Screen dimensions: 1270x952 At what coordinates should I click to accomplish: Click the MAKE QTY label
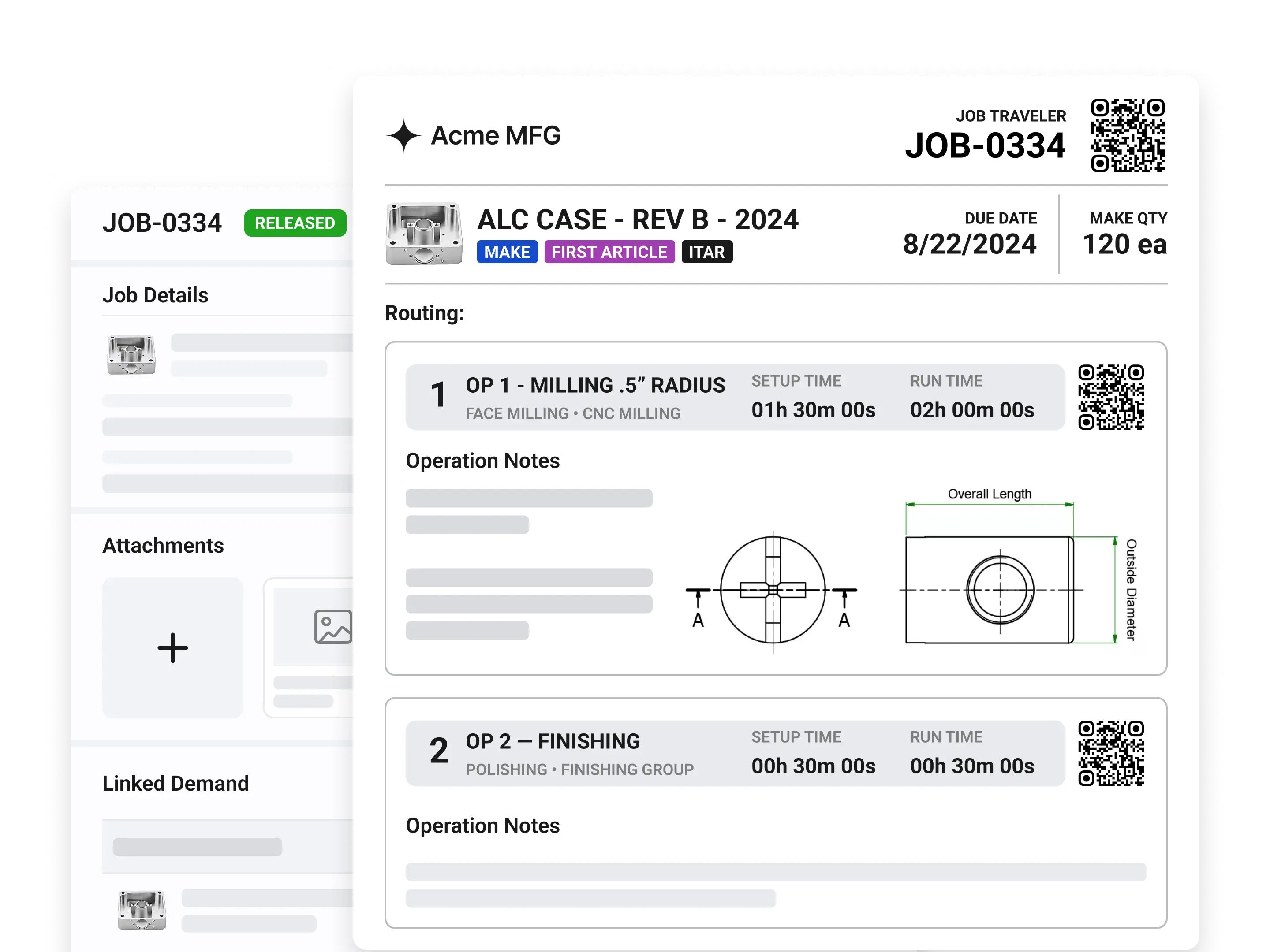pyautogui.click(x=1128, y=218)
